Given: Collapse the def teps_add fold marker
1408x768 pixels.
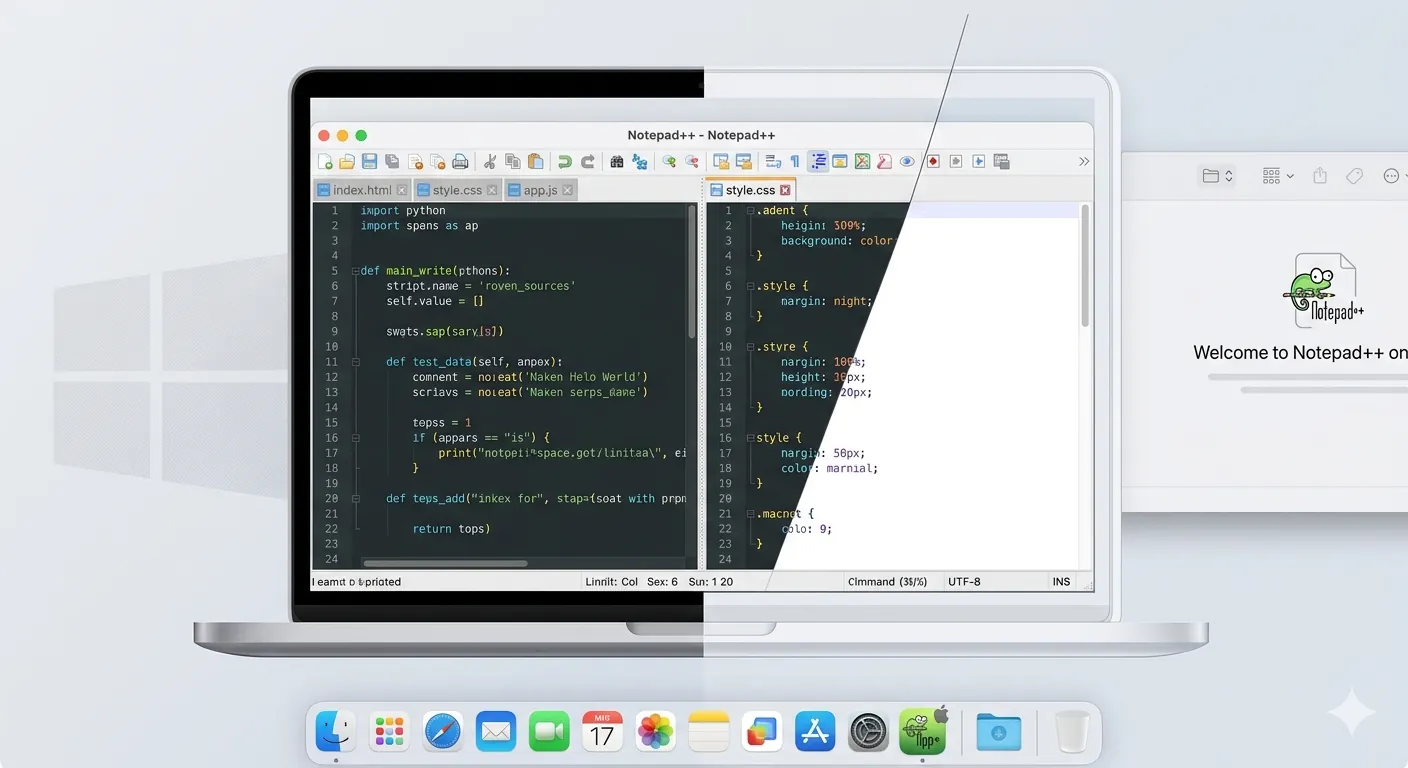Looking at the screenshot, I should point(355,498).
